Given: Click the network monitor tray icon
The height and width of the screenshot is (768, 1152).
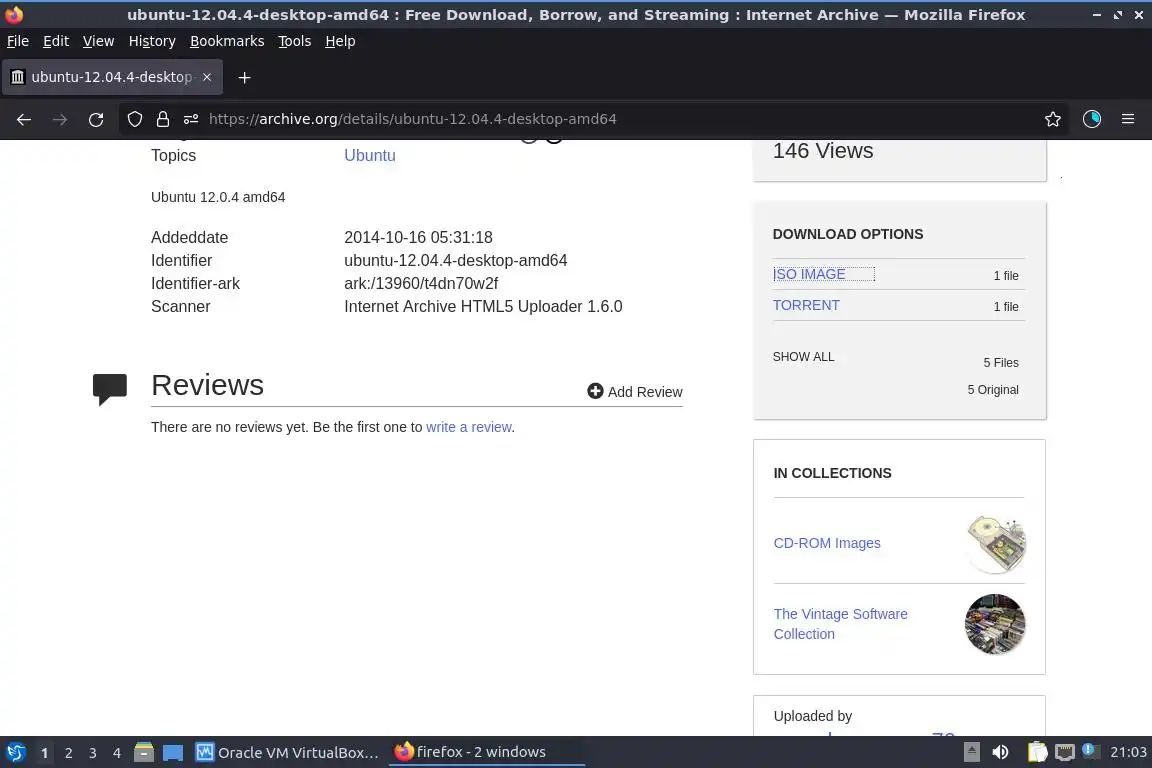Looking at the screenshot, I should tap(1065, 752).
